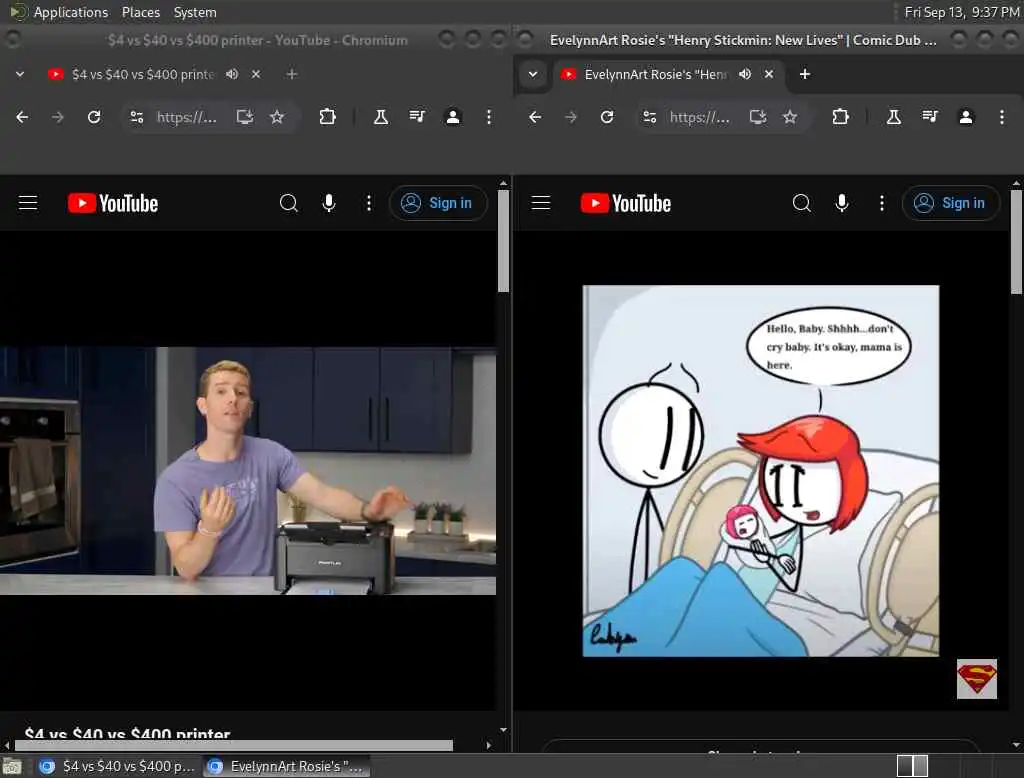Start voice search microphone in left window
1024x778 pixels.
(329, 203)
